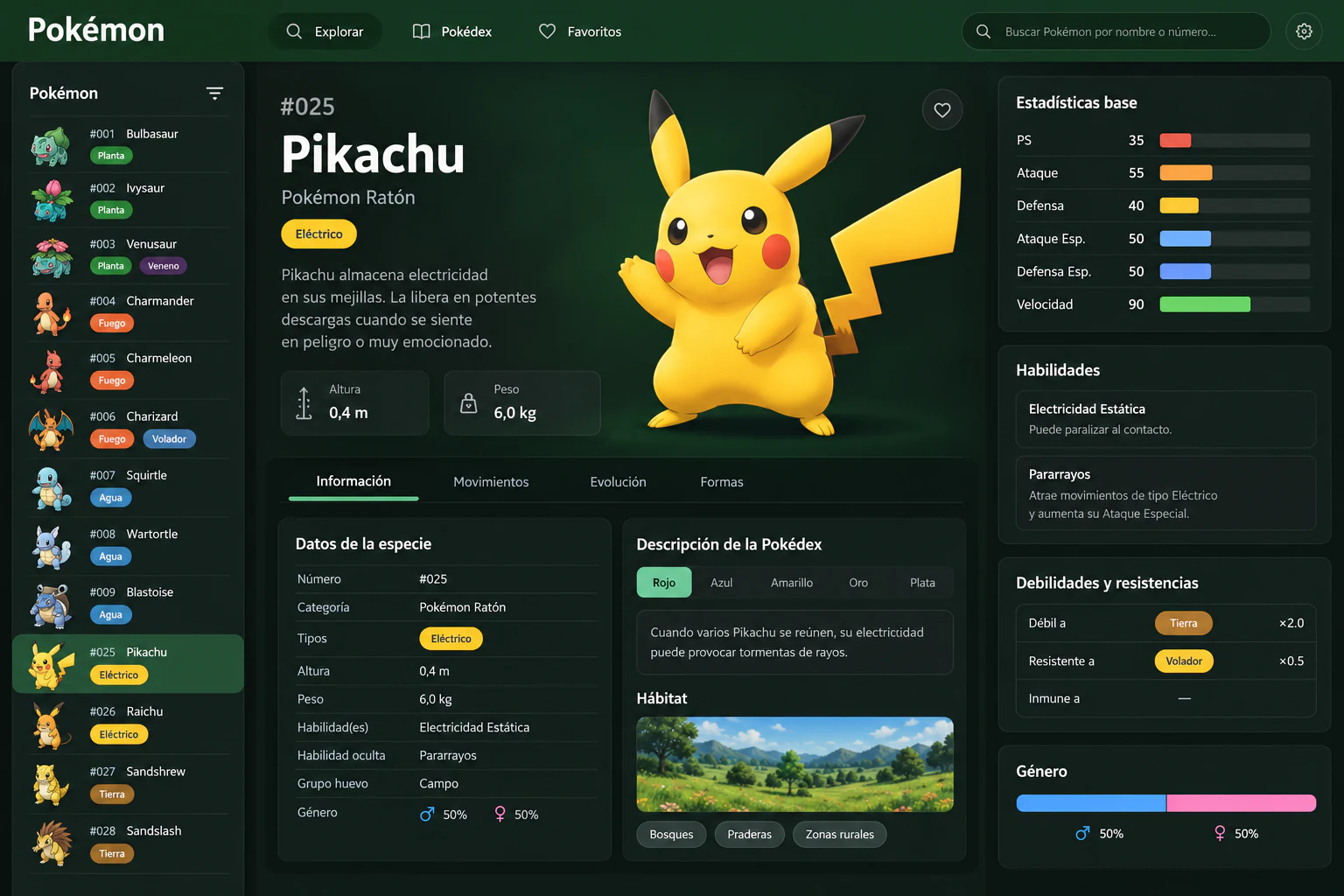Switch to the Información tab
The height and width of the screenshot is (896, 1344).
click(353, 481)
